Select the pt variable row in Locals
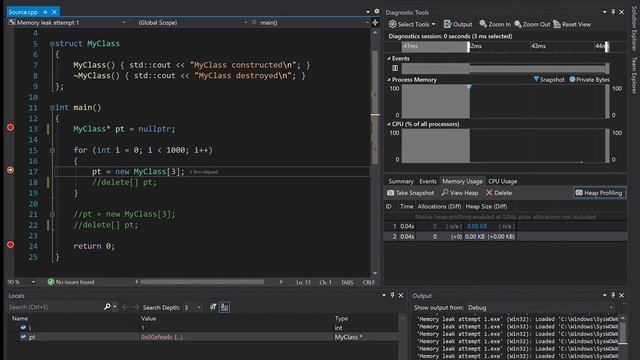The width and height of the screenshot is (640, 360). coord(202,337)
